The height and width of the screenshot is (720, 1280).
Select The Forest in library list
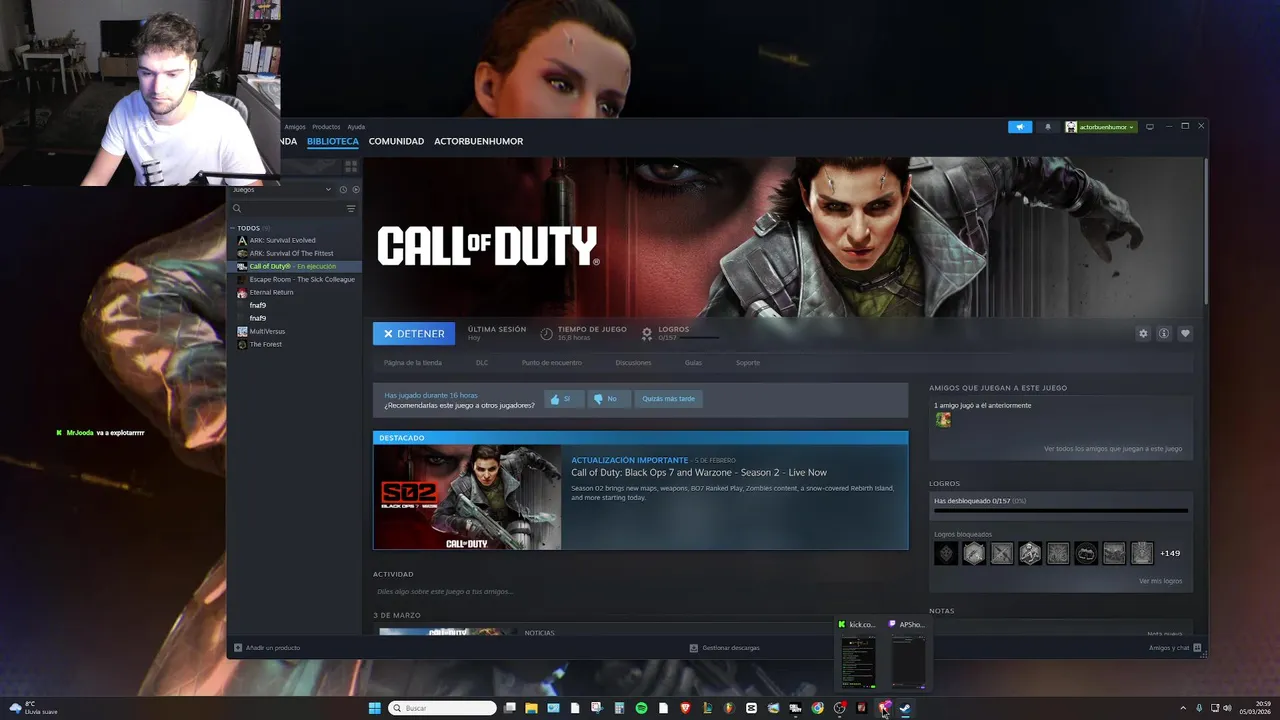(265, 344)
